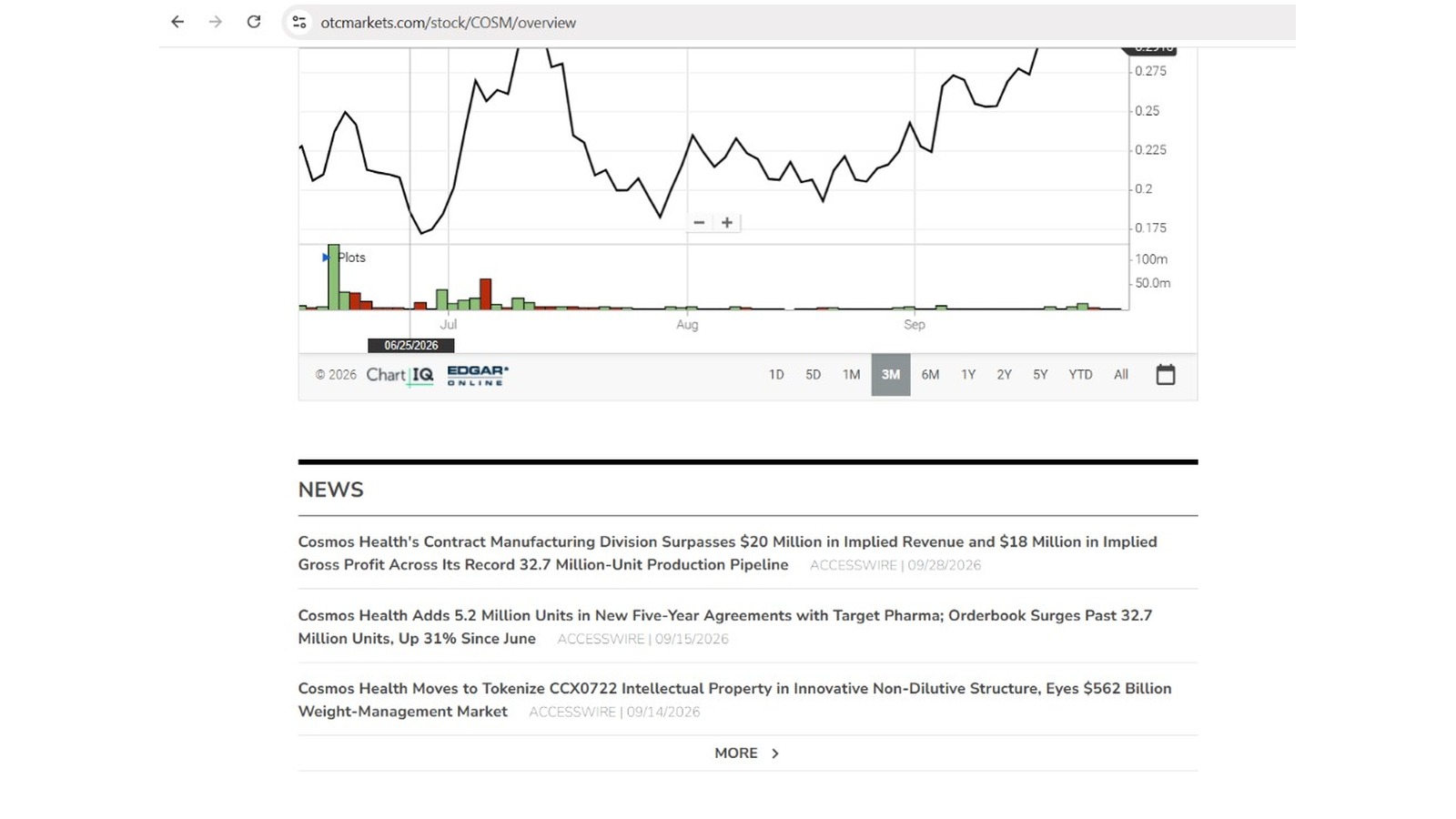
Task: Switch chart to 1Y range
Action: click(x=968, y=375)
